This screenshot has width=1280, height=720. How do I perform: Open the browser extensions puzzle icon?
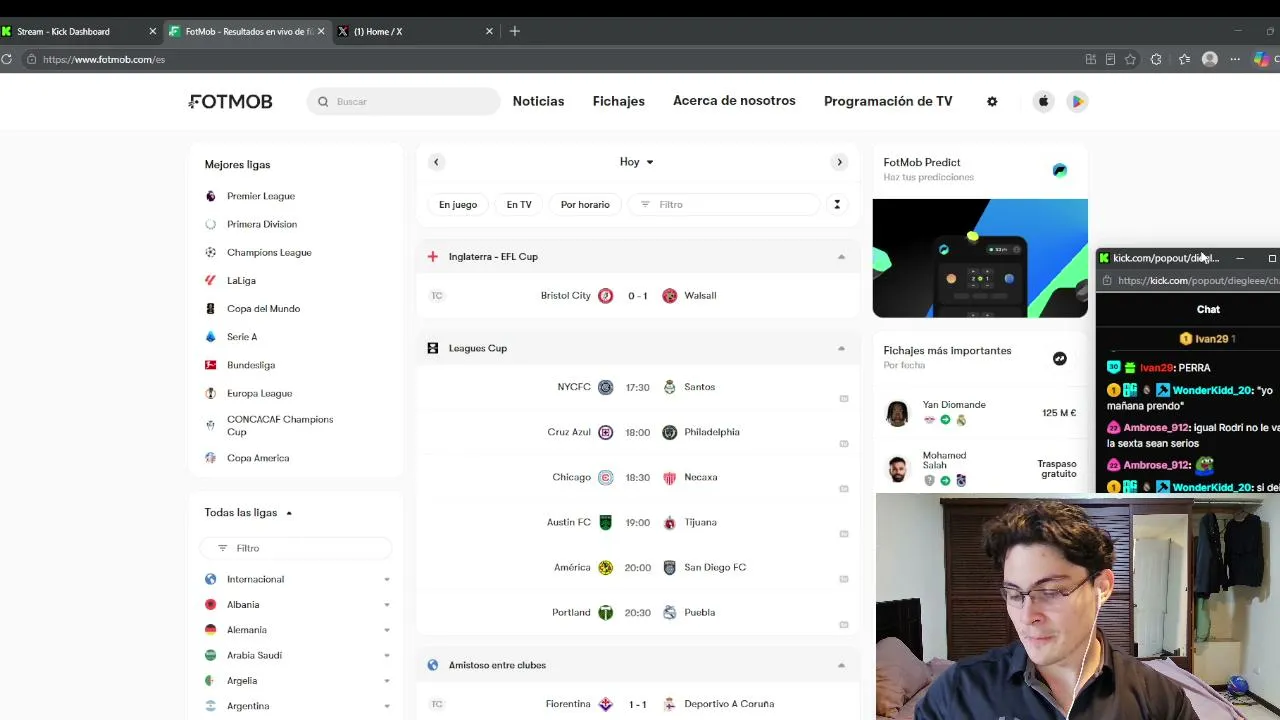1157,59
